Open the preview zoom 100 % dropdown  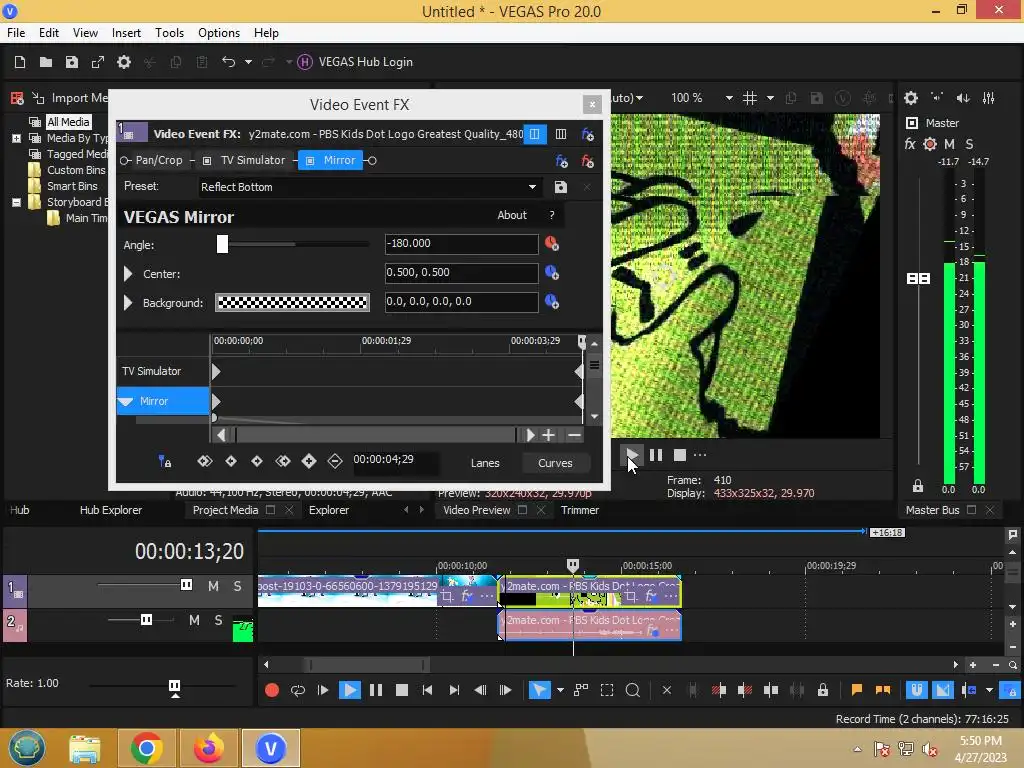tap(729, 98)
